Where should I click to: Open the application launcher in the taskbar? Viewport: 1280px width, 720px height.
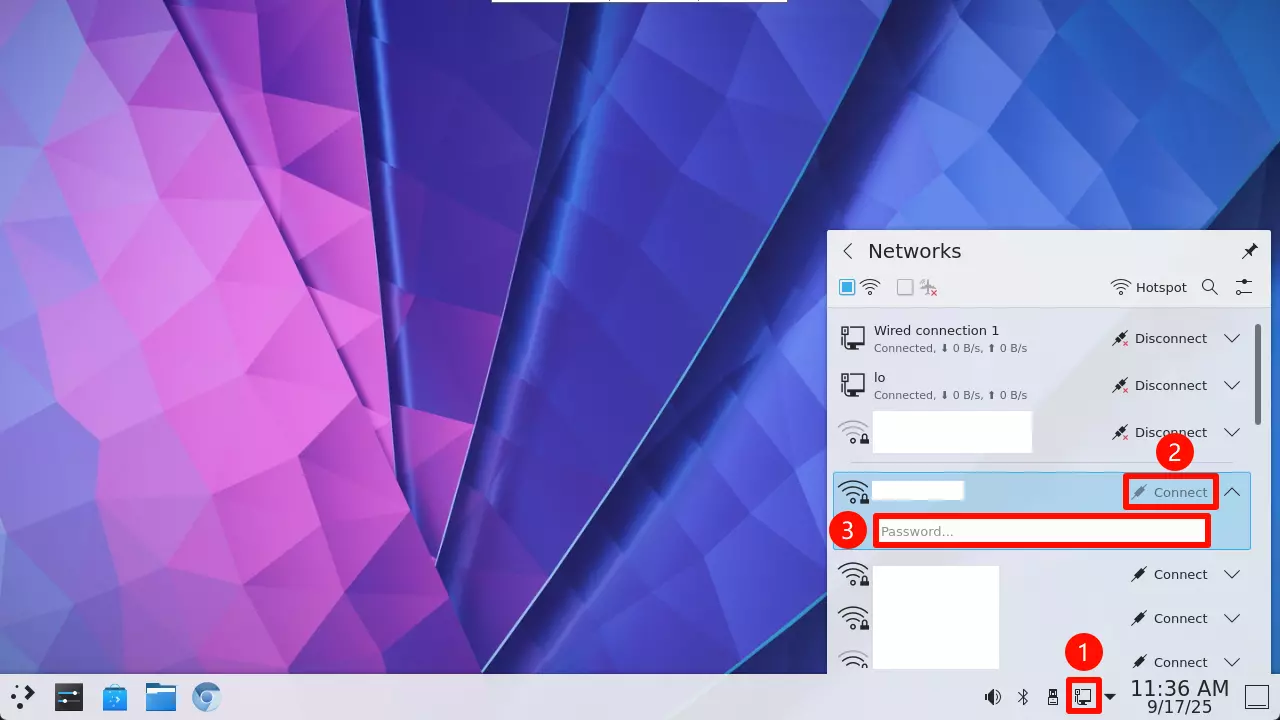click(21, 696)
